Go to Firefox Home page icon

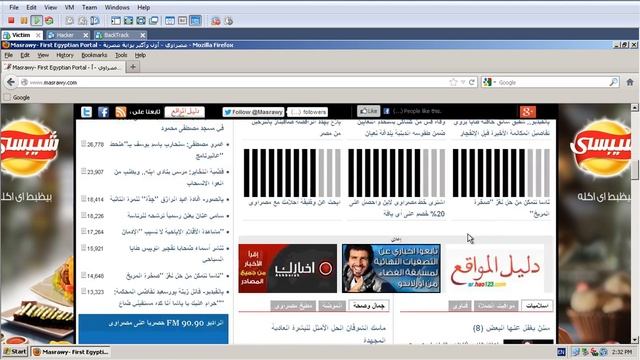(630, 82)
